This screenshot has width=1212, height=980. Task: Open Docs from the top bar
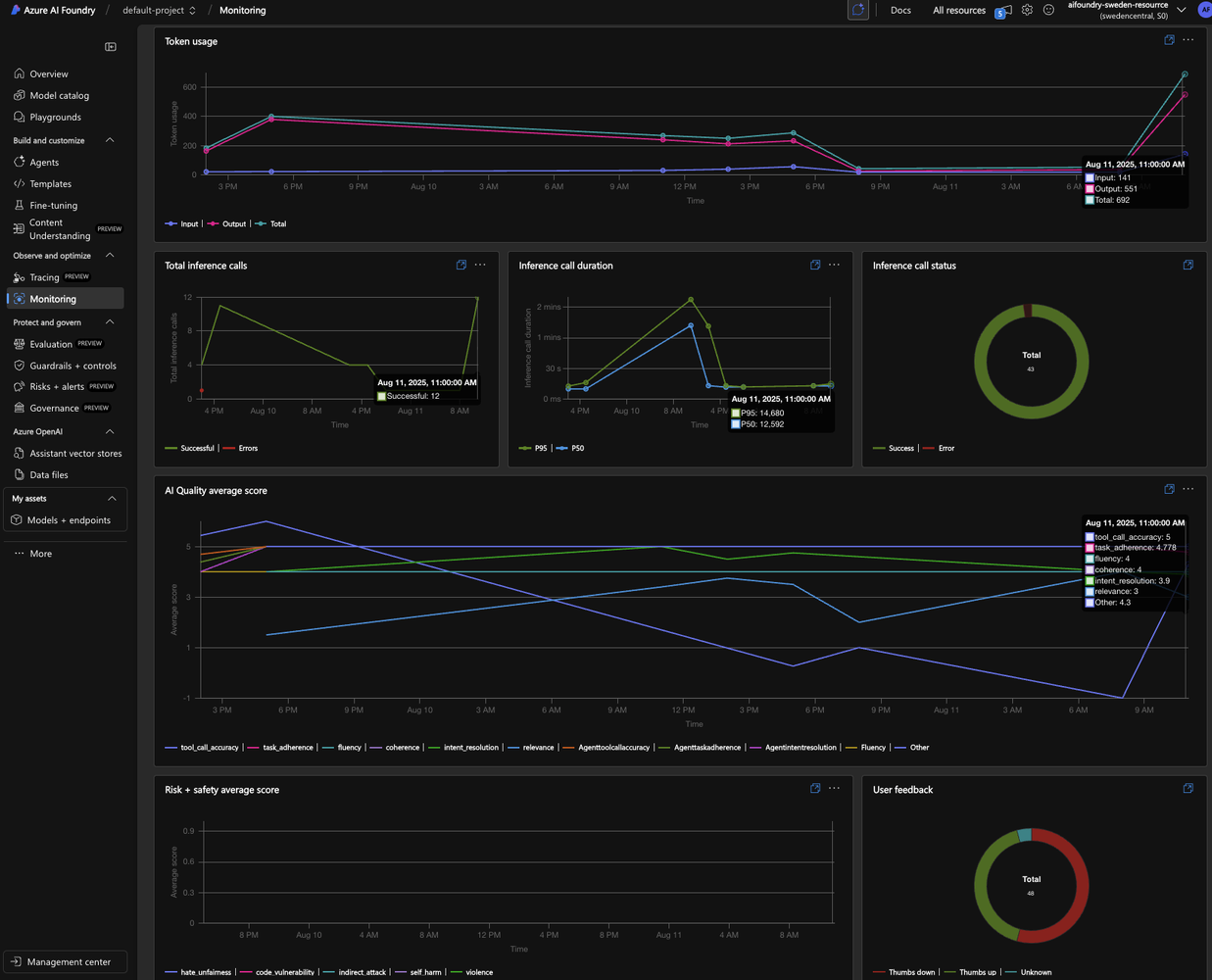[x=899, y=10]
